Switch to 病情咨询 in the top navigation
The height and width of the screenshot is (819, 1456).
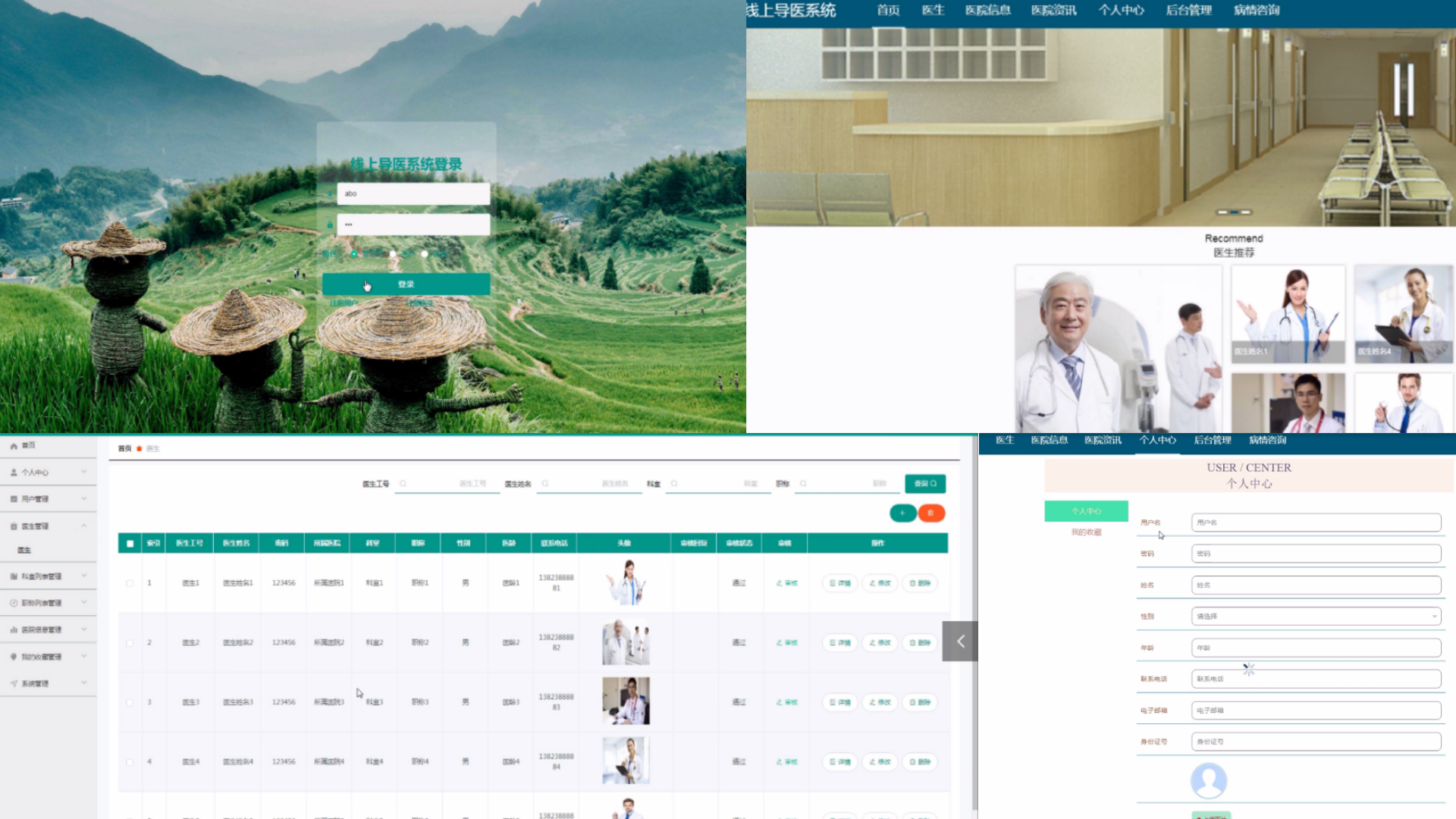(x=1256, y=11)
